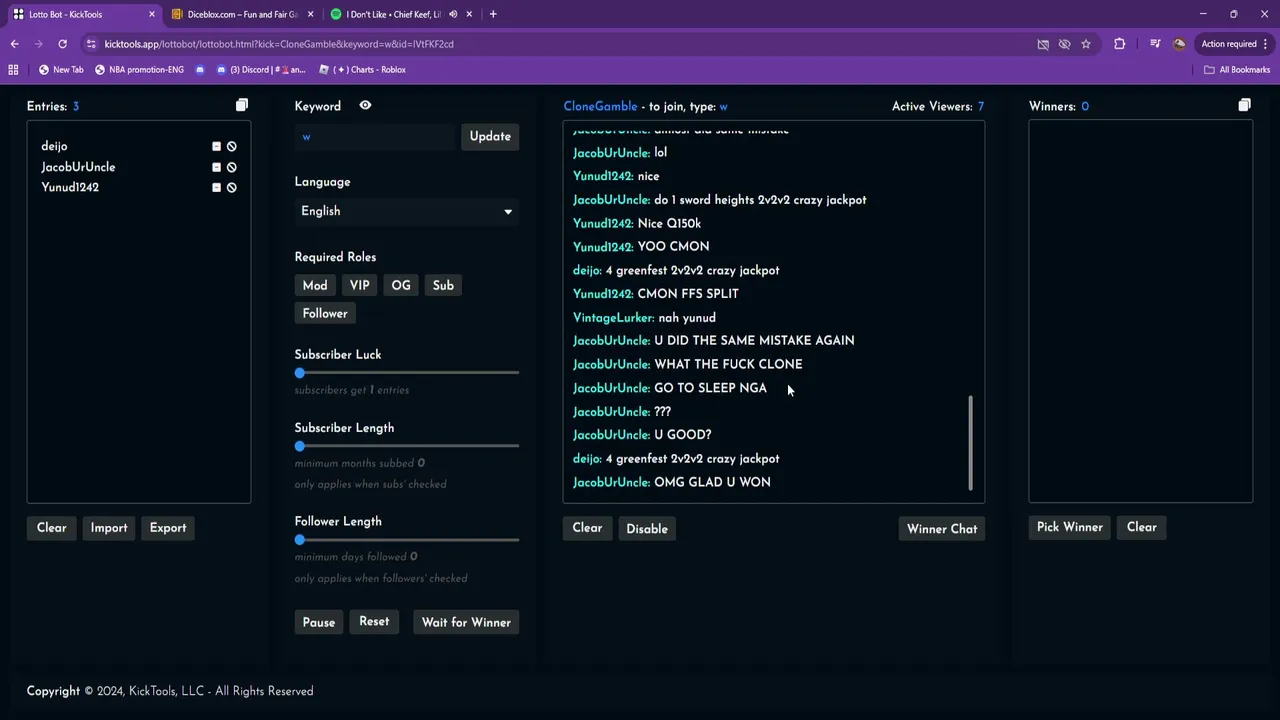Click the Follower Length slider handle

coord(299,540)
